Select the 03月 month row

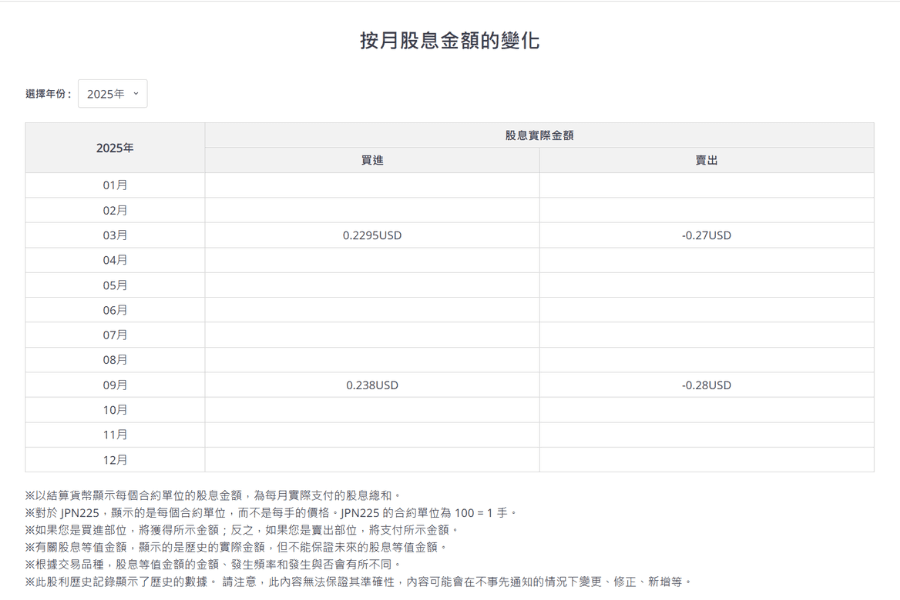(x=113, y=235)
